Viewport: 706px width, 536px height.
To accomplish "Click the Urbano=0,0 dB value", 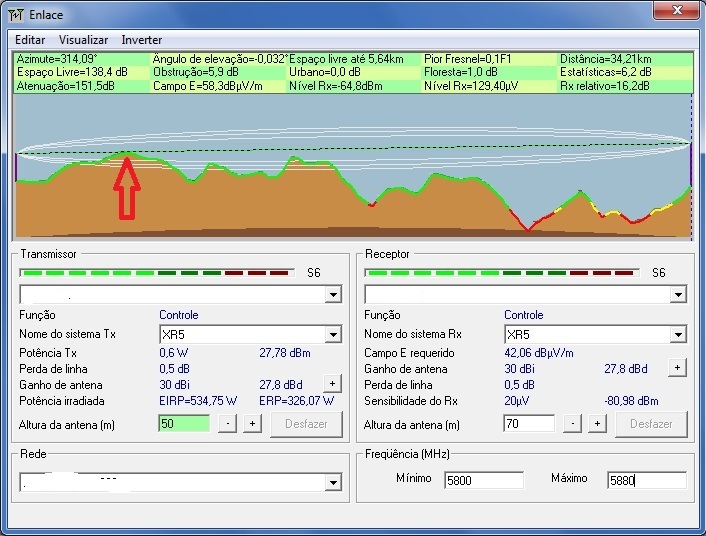I will (x=325, y=72).
